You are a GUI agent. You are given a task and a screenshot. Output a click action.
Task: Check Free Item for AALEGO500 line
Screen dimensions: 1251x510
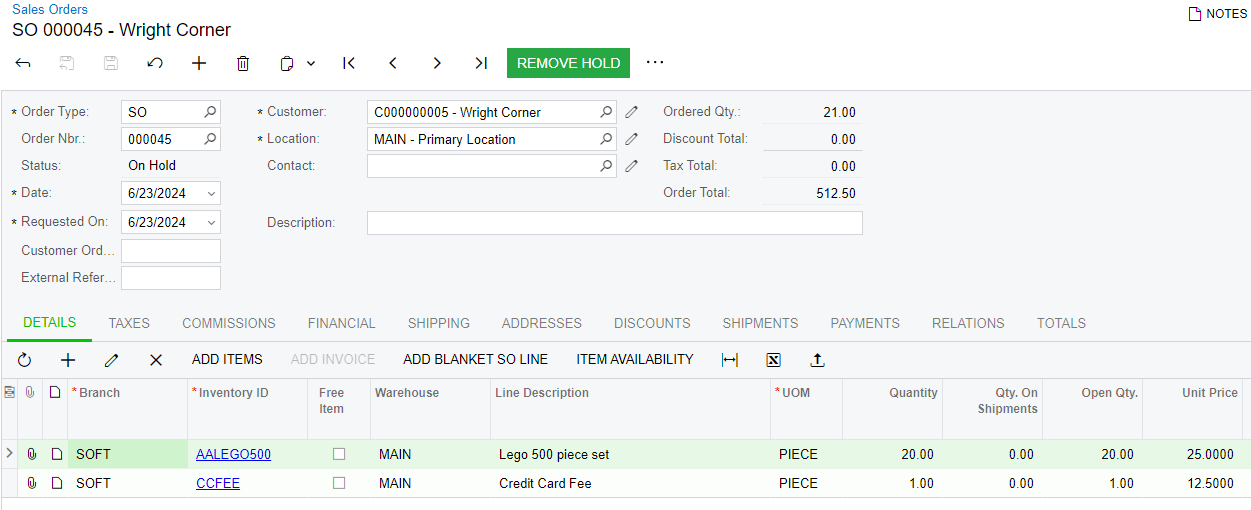[339, 454]
